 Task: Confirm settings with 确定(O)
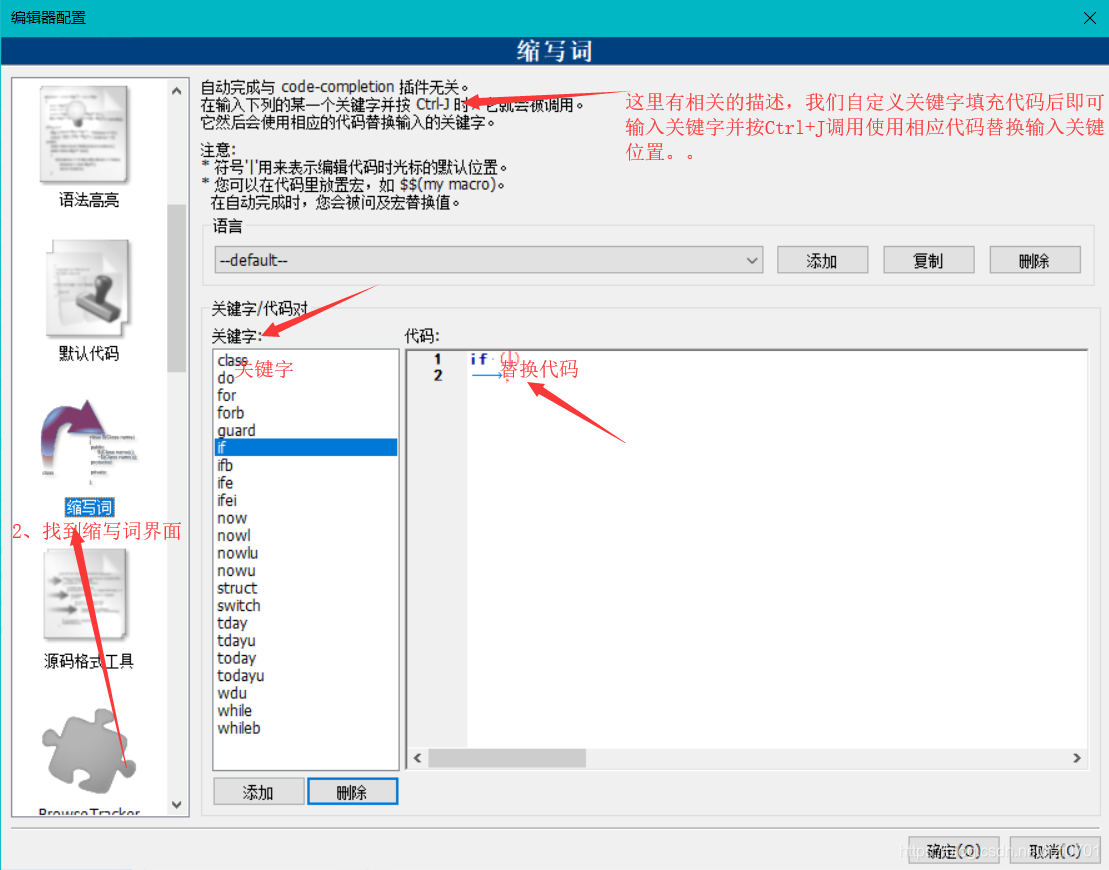tap(953, 849)
